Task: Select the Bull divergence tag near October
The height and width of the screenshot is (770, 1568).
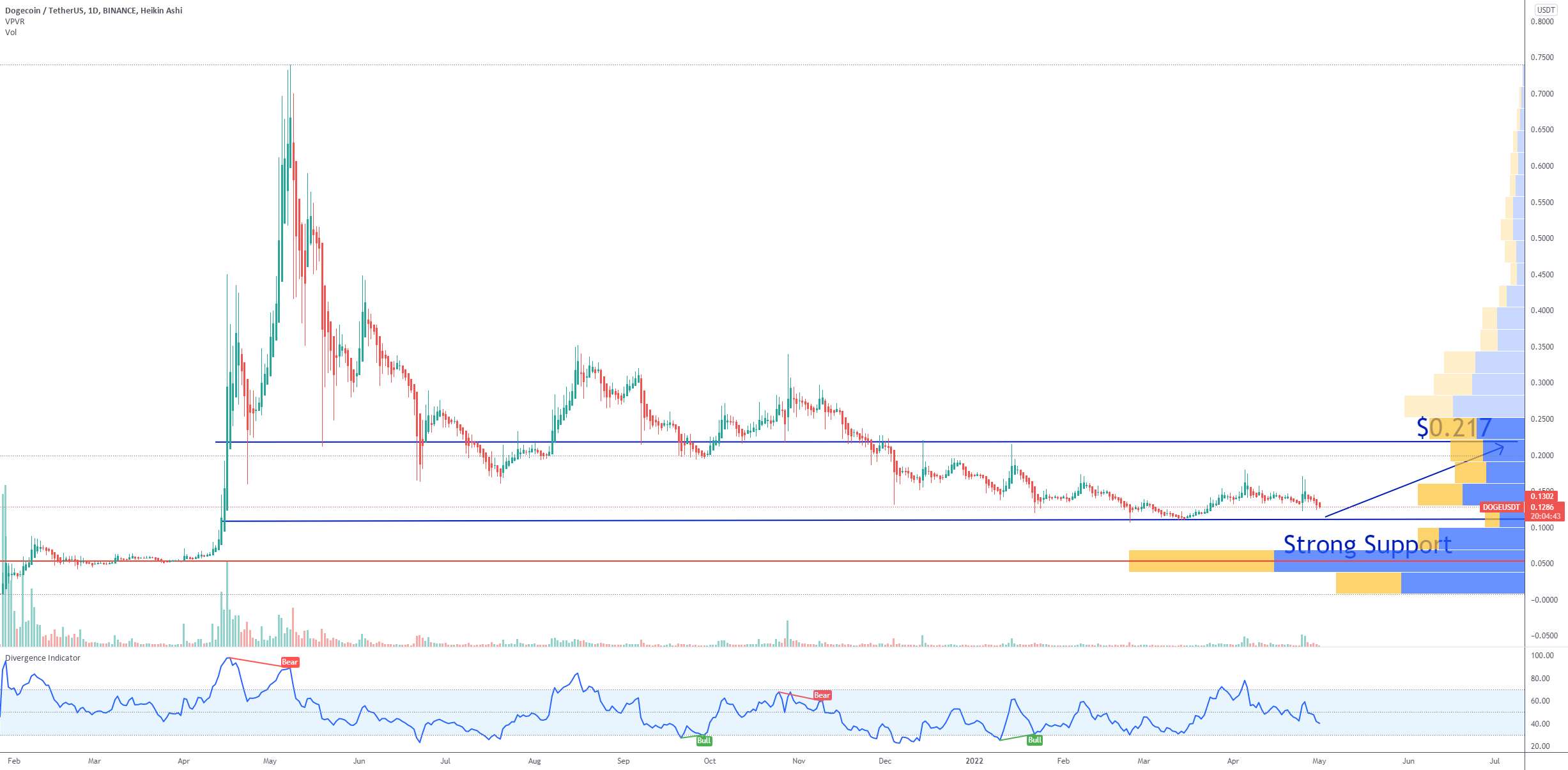Action: click(703, 741)
